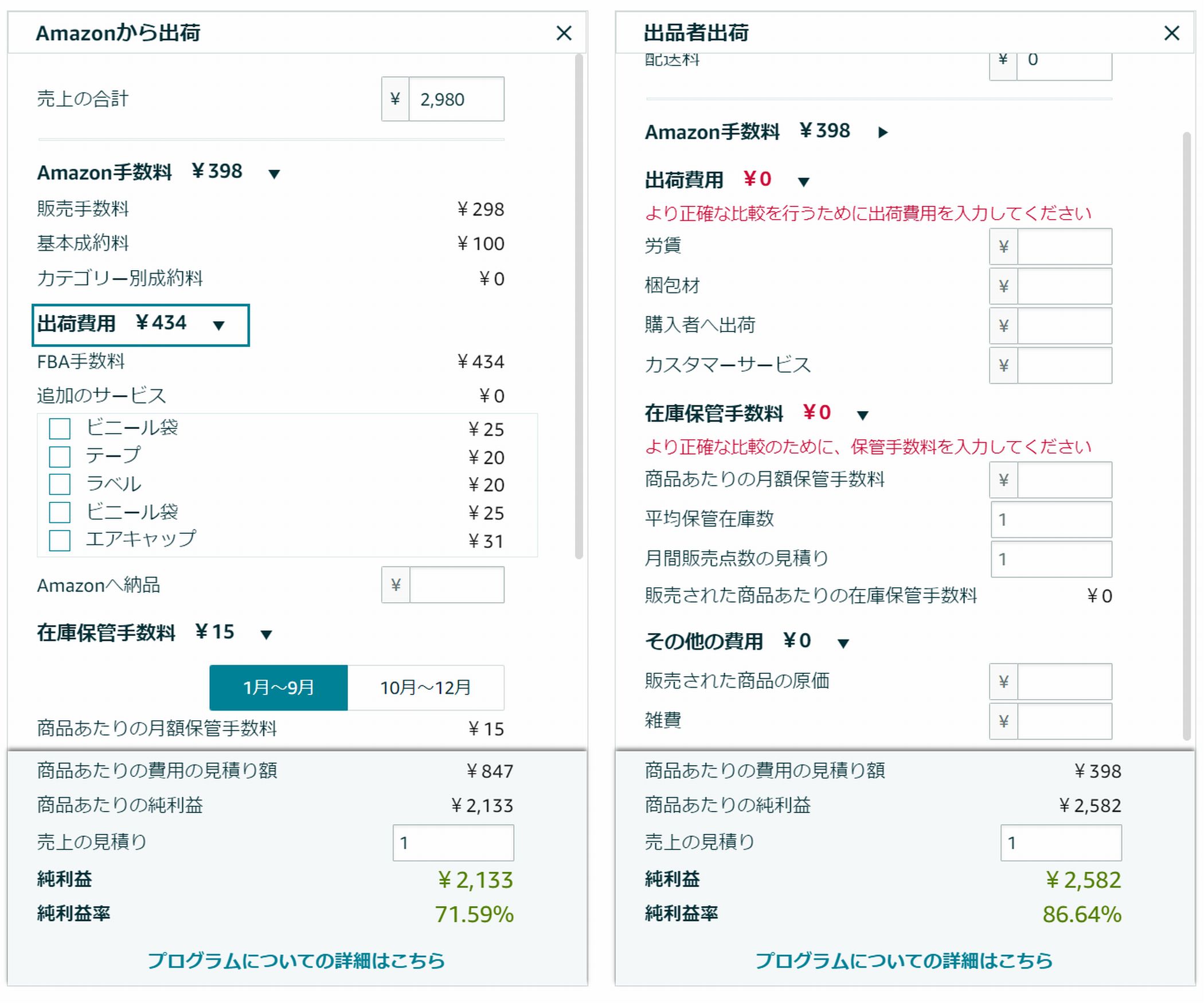This screenshot has width=1204, height=1003.
Task: Click the 労賃 input field
Action: (x=1065, y=247)
